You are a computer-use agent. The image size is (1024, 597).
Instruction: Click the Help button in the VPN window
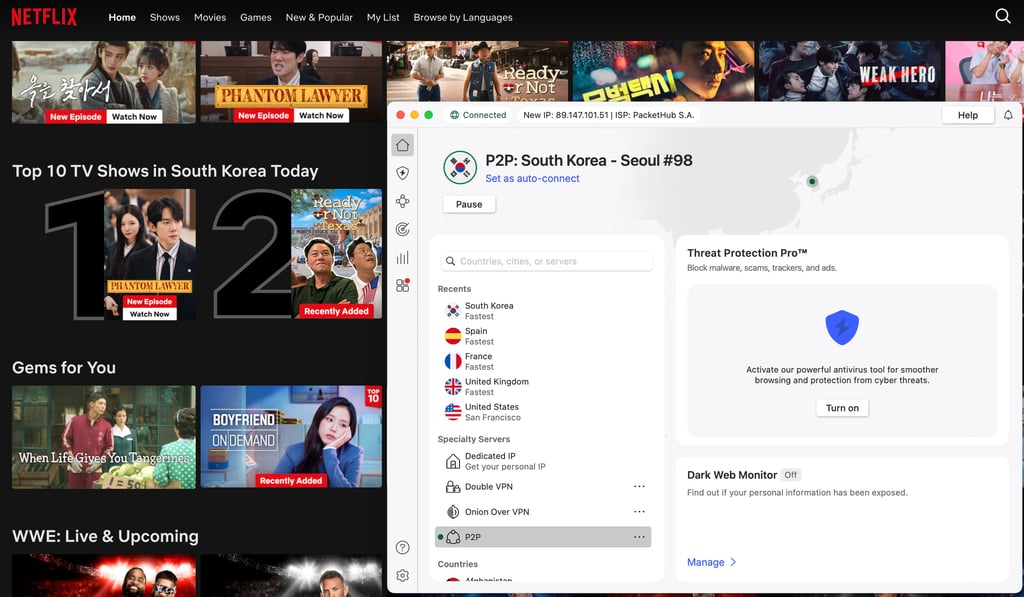pyautogui.click(x=968, y=115)
